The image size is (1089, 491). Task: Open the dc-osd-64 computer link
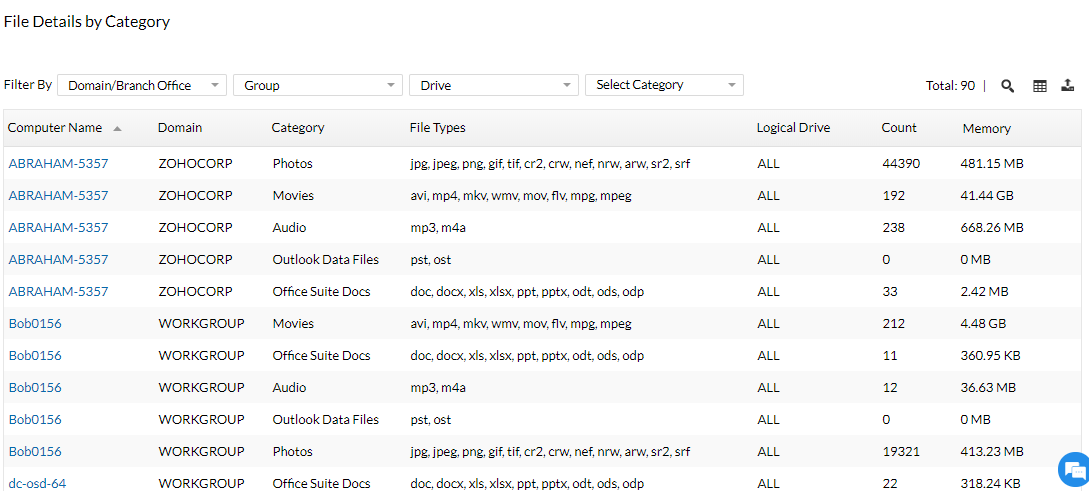pos(37,483)
